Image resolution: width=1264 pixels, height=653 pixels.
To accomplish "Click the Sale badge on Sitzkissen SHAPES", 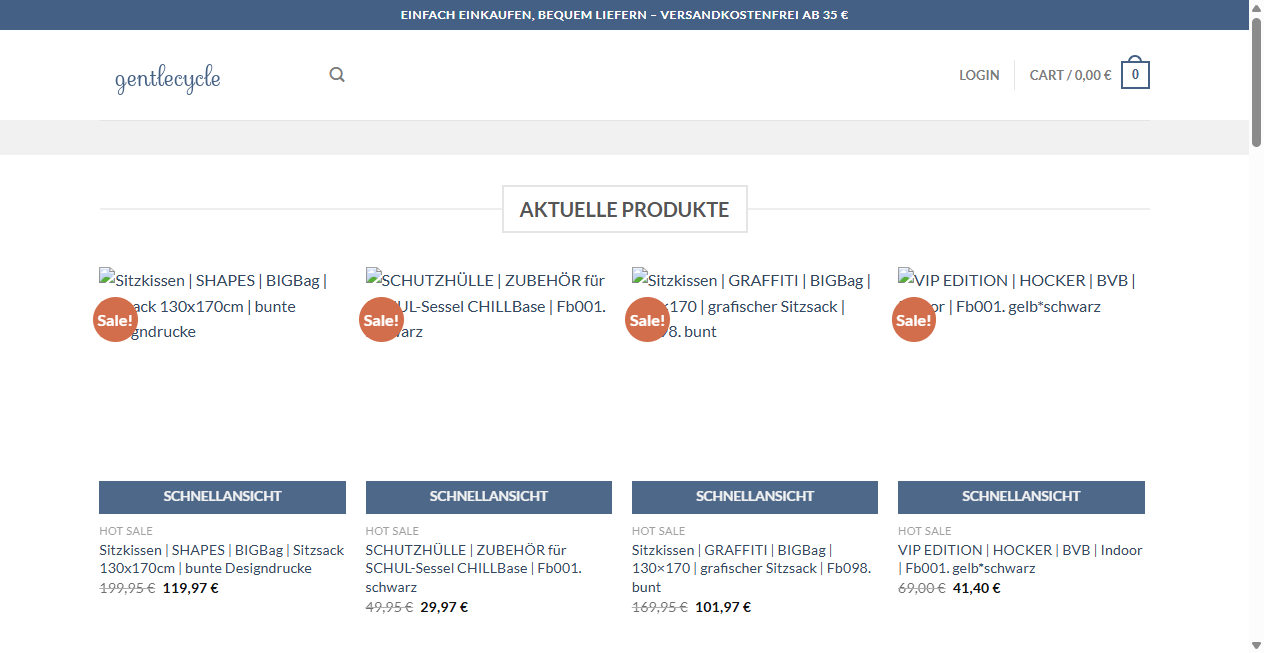I will coord(114,319).
